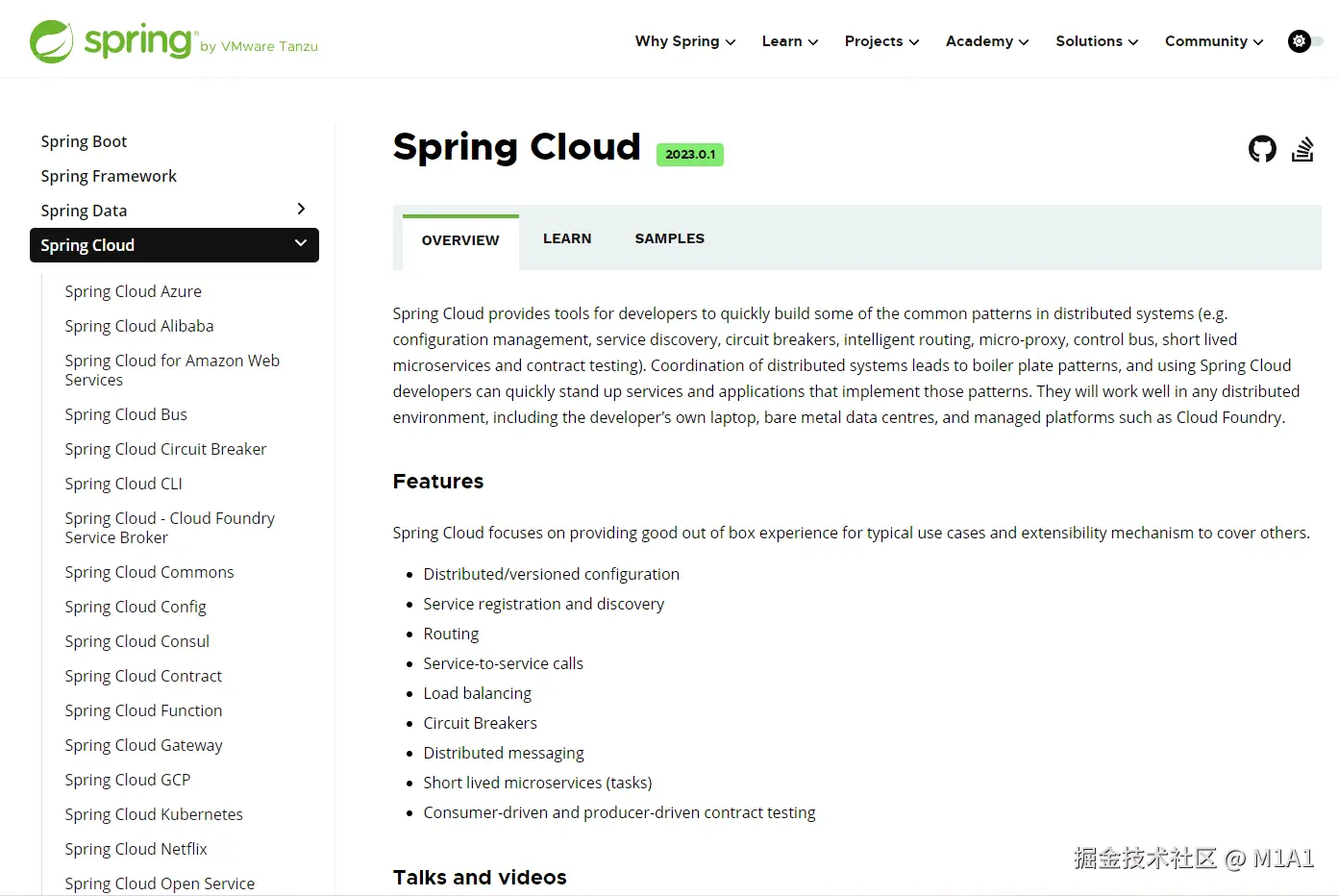1339x896 pixels.
Task: Switch to the LEARN tab
Action: (x=567, y=238)
